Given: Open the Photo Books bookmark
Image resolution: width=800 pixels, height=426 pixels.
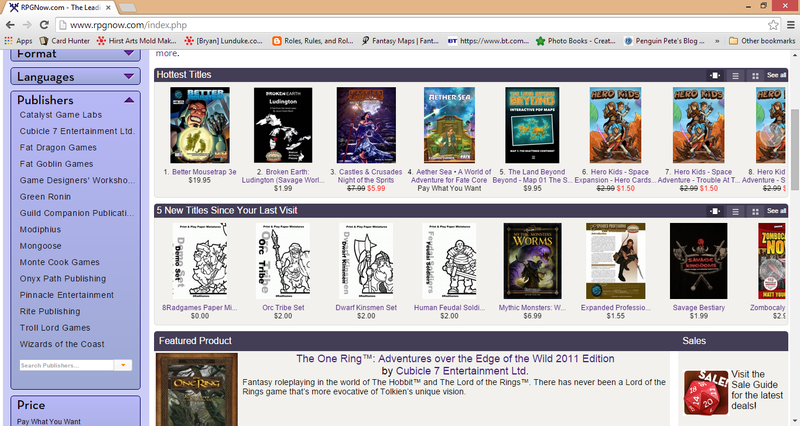Looking at the screenshot, I should coord(576,41).
